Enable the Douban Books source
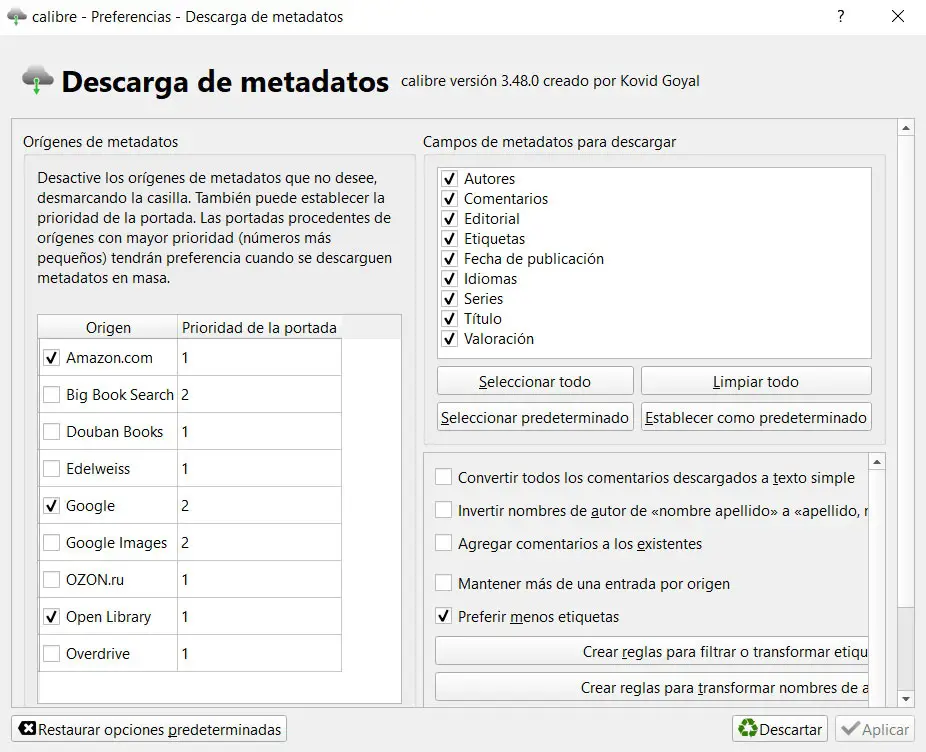 click(x=51, y=432)
